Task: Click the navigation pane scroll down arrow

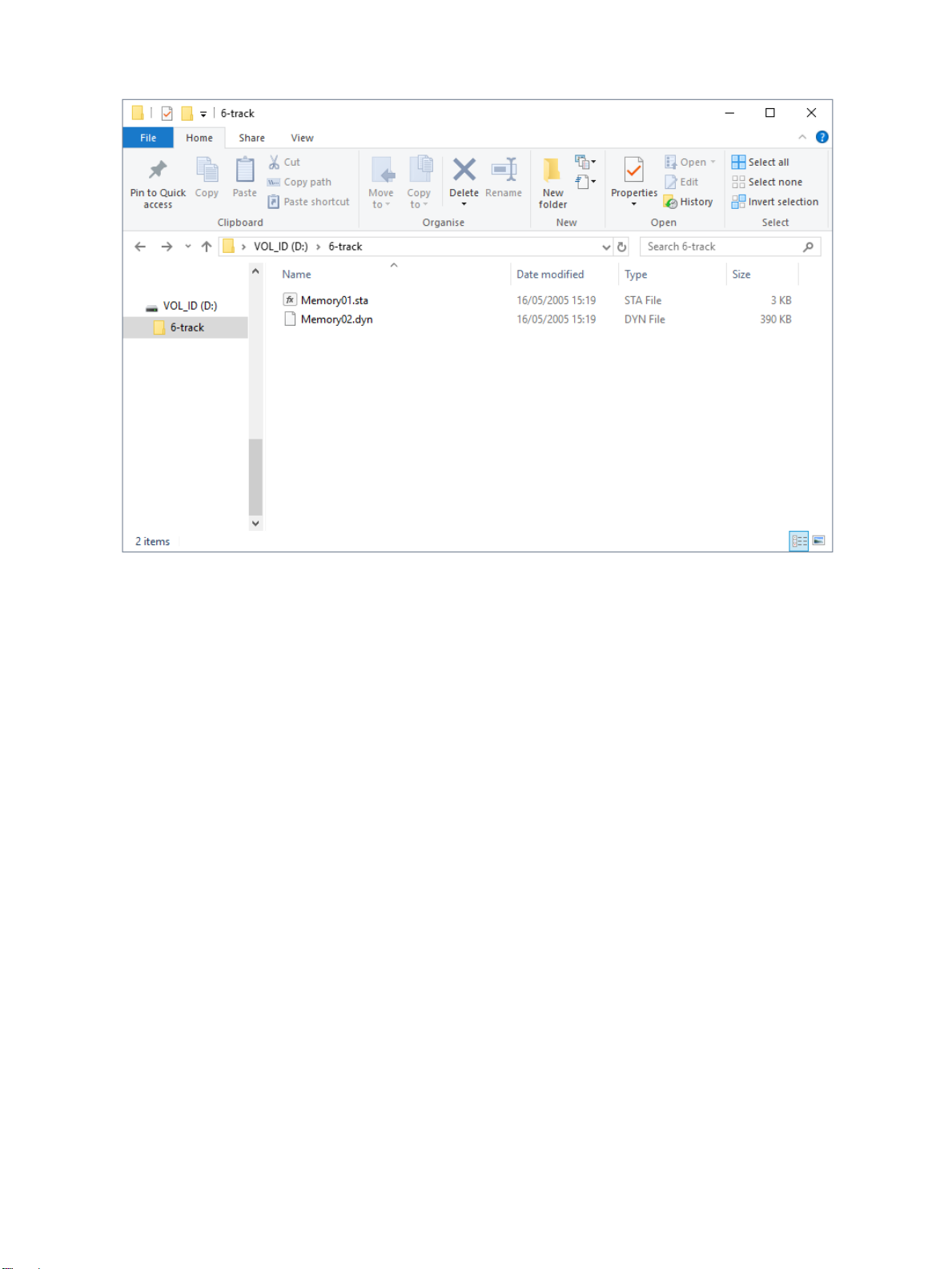Action: pos(255,524)
